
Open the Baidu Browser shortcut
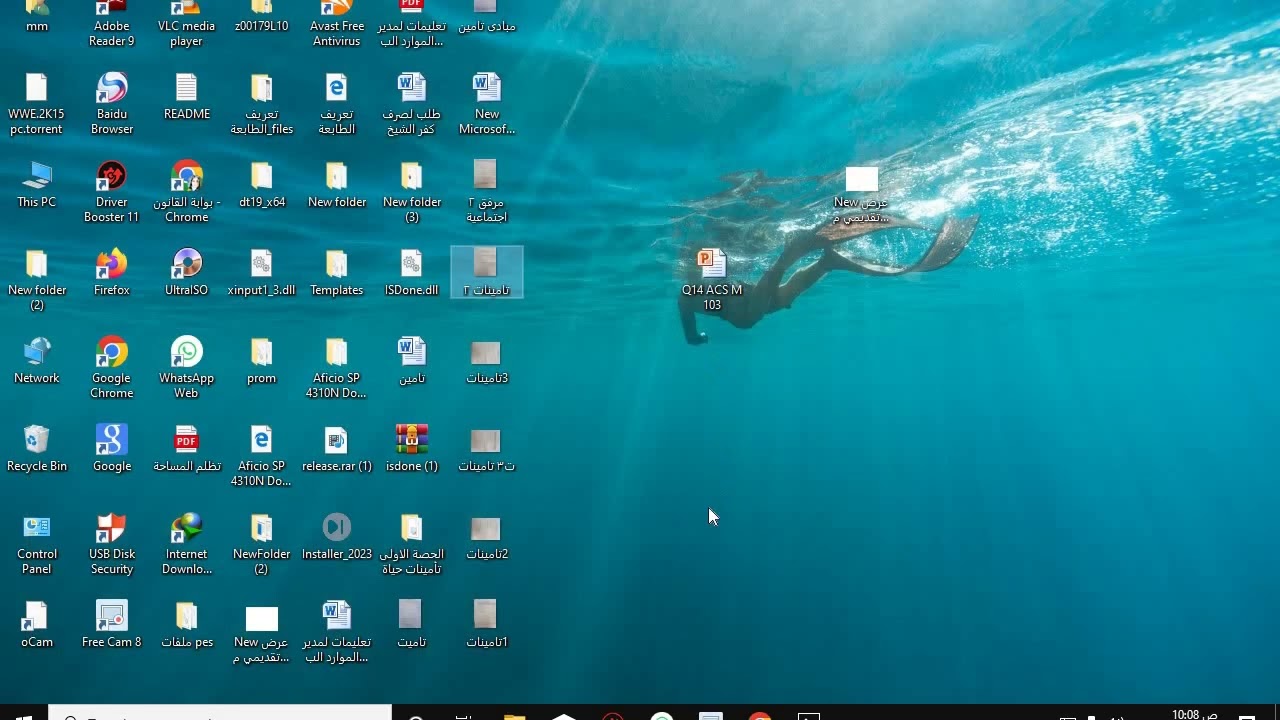pyautogui.click(x=111, y=104)
